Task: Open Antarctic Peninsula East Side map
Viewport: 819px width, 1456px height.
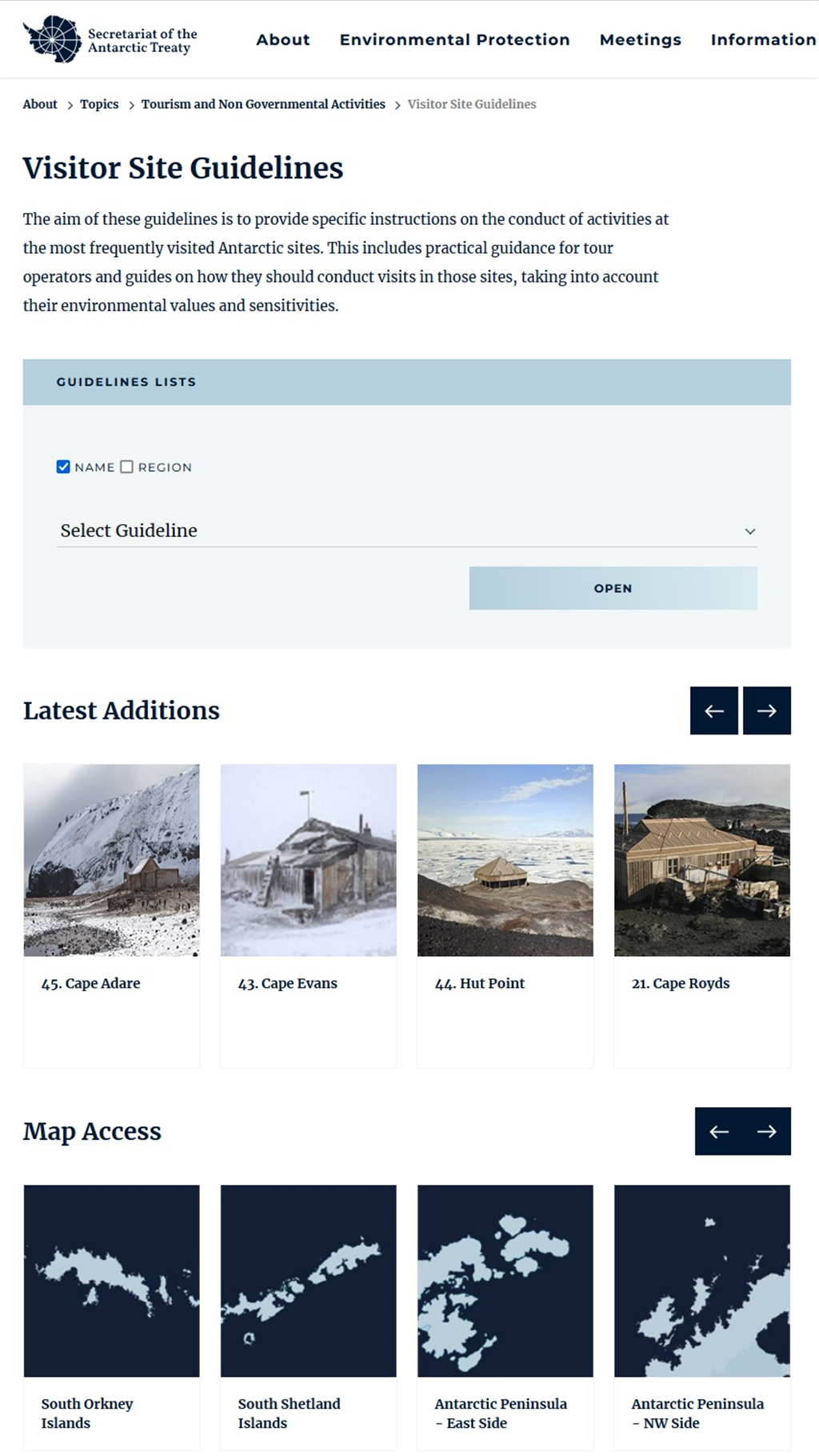Action: click(x=505, y=1280)
